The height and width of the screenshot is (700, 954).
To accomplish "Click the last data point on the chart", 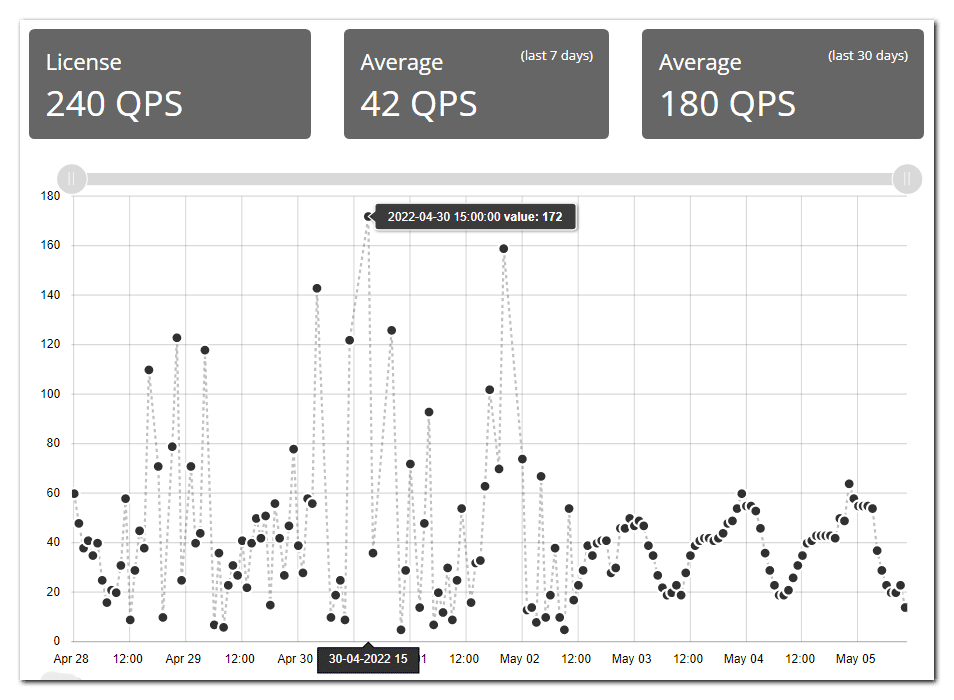I will tap(905, 607).
